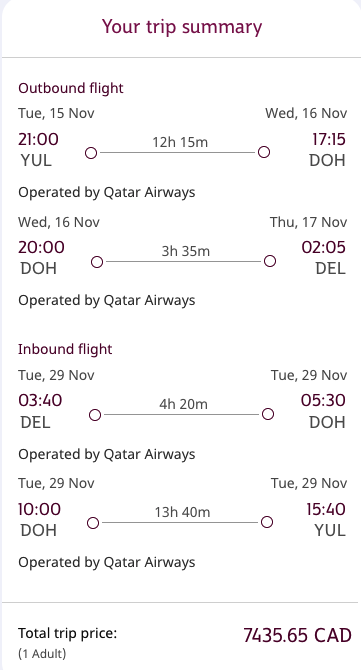Click the YUL departure circle marker
The image size is (361, 670).
point(91,153)
